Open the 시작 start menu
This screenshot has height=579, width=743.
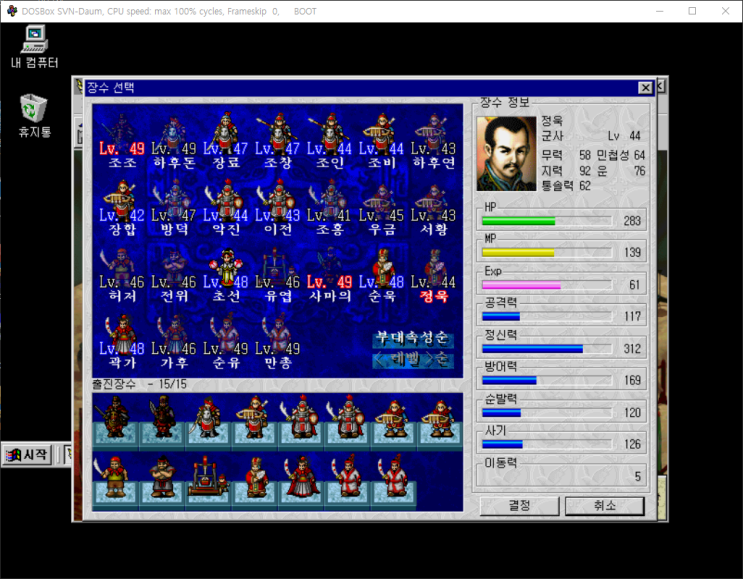(27, 455)
